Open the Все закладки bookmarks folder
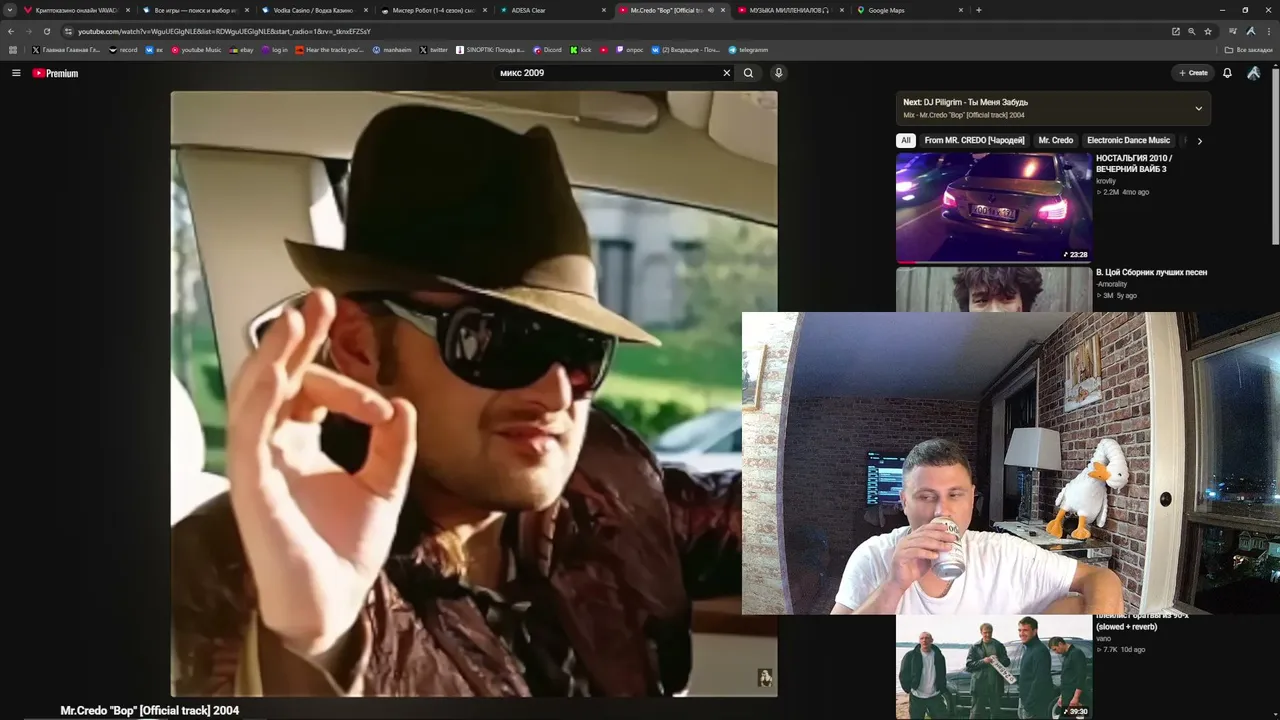Image resolution: width=1280 pixels, height=720 pixels. (1249, 50)
